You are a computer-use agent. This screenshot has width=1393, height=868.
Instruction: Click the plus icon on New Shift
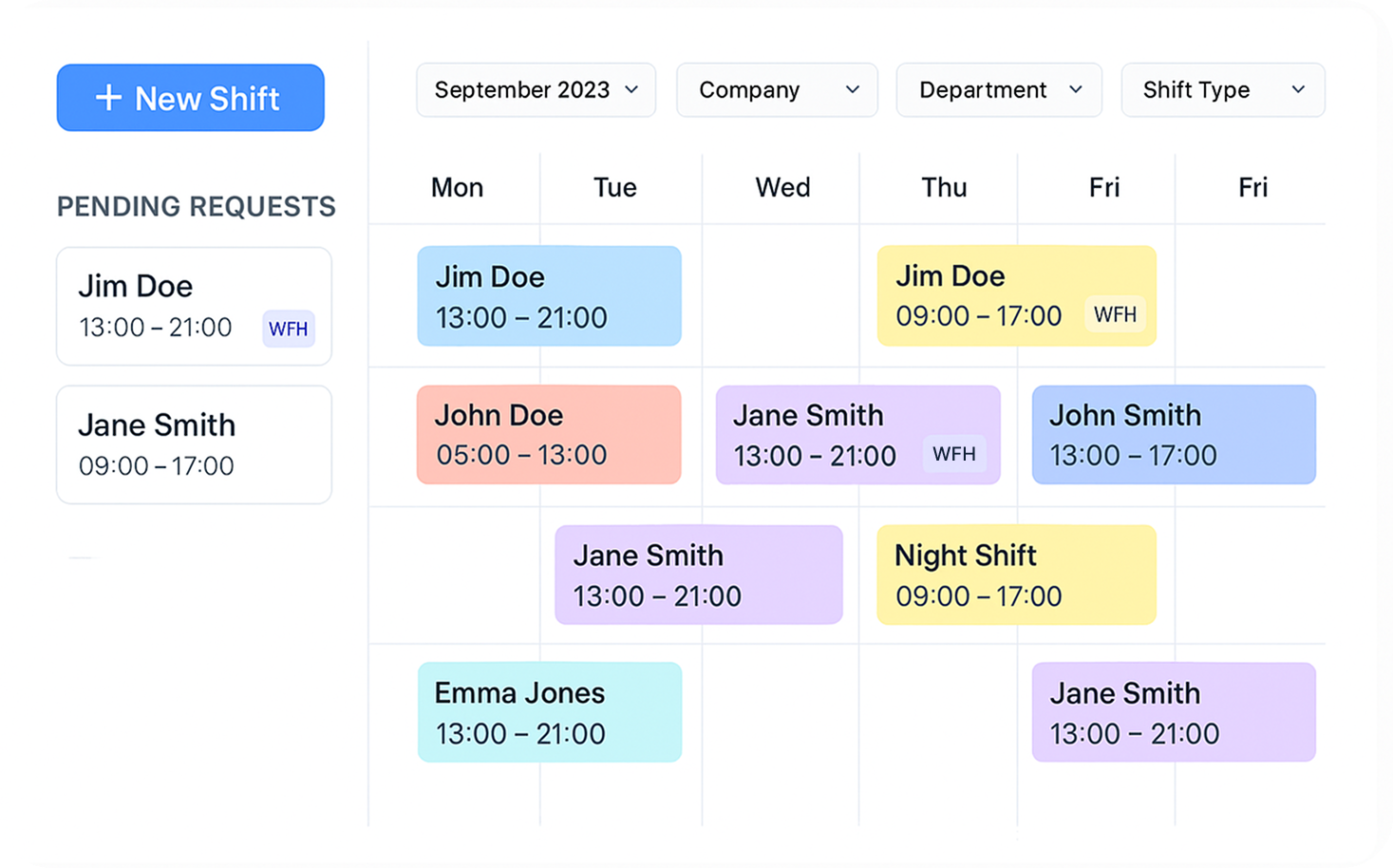[x=109, y=98]
